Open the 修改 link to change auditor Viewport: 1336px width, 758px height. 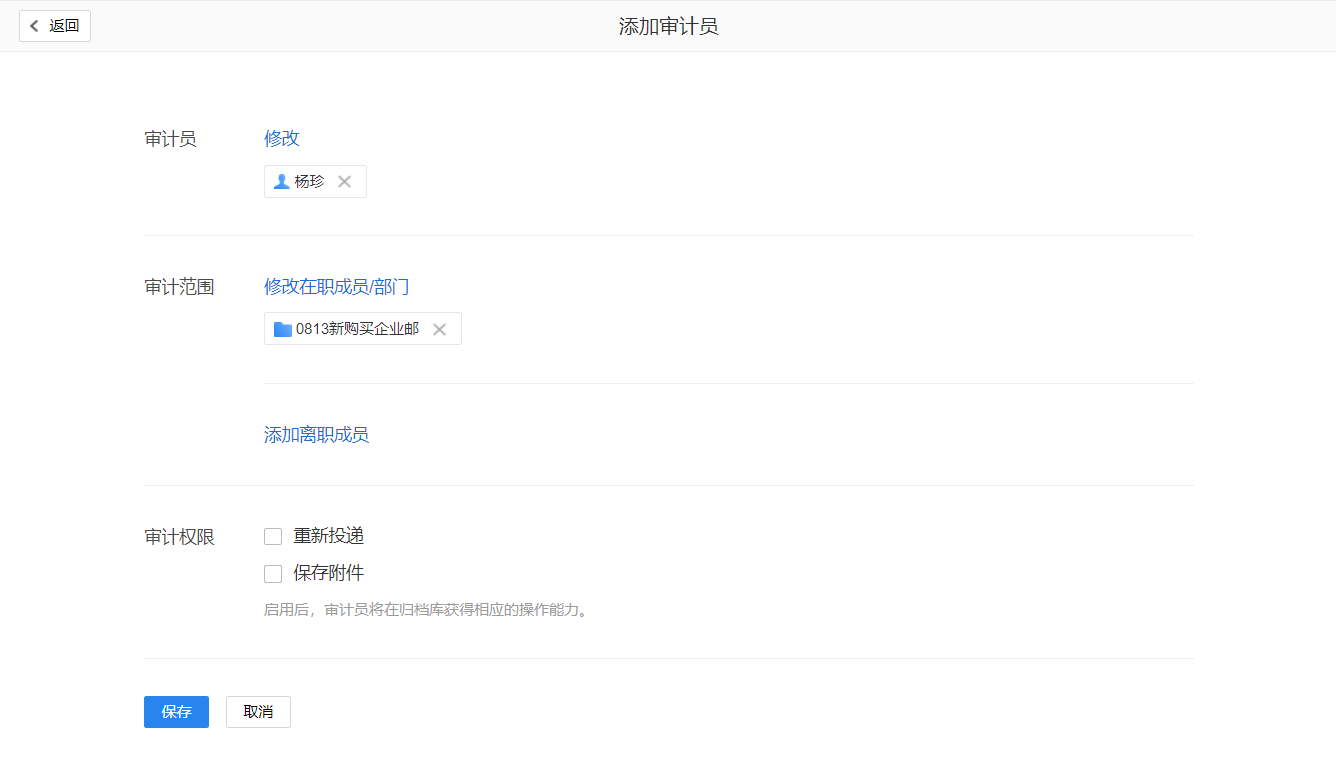281,138
